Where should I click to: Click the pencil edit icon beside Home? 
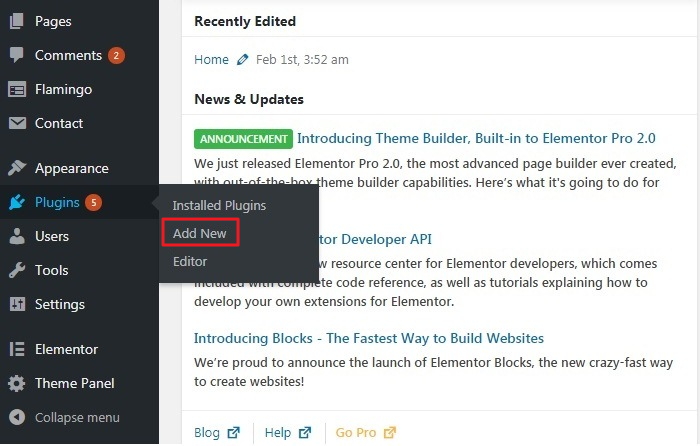pyautogui.click(x=242, y=59)
